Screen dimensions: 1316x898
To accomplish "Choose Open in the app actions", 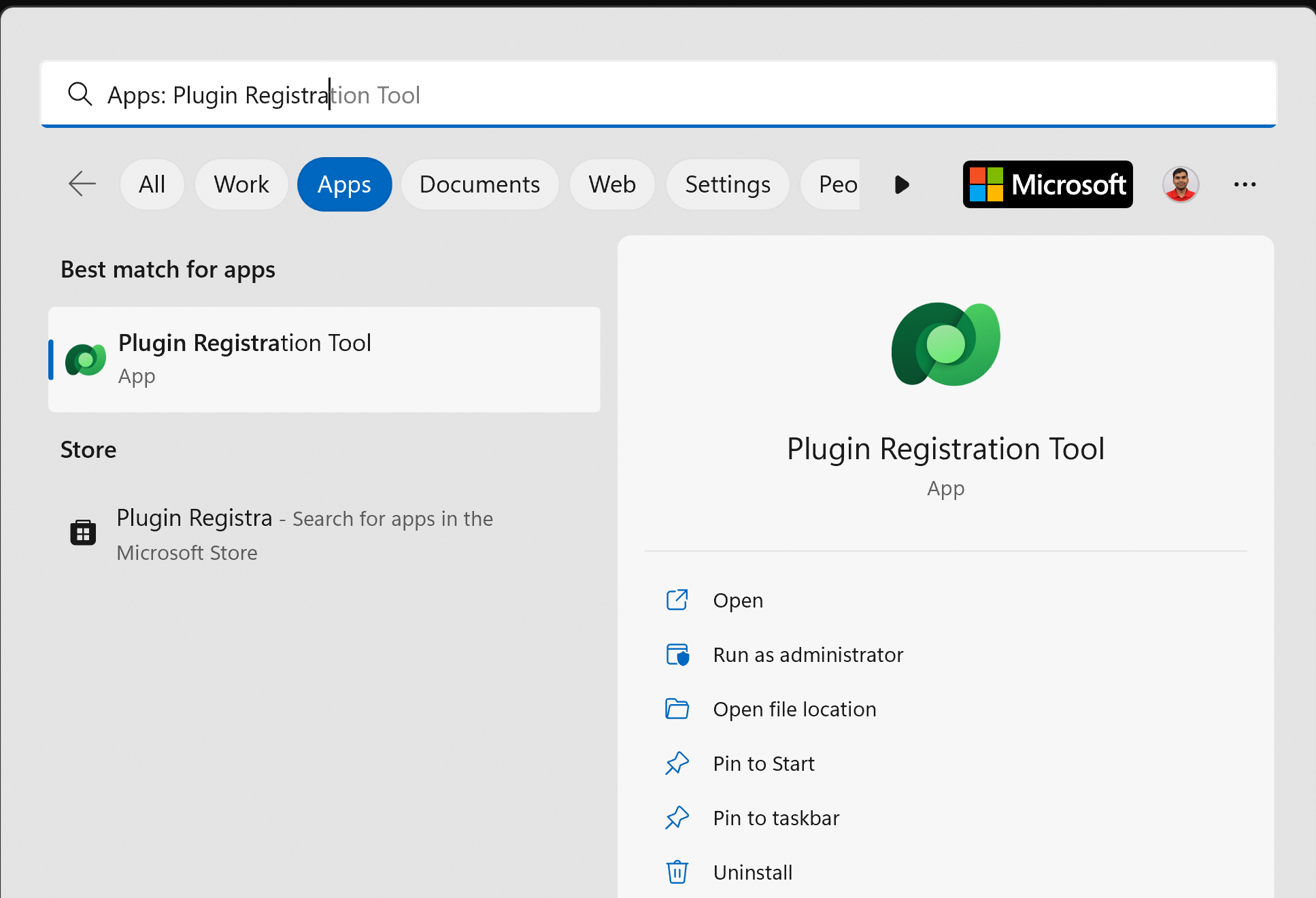I will pyautogui.click(x=945, y=600).
